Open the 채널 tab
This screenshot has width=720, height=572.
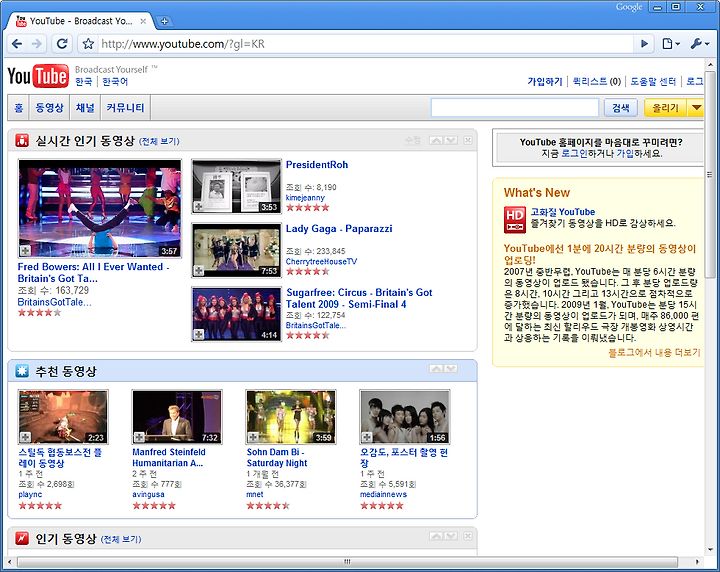pyautogui.click(x=85, y=108)
